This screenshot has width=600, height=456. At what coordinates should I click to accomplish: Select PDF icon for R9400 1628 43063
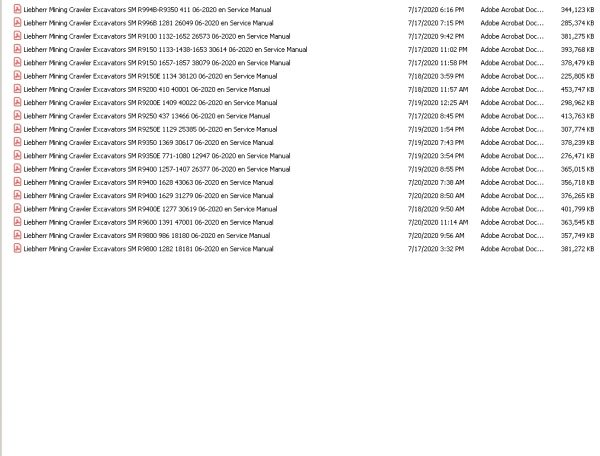point(17,182)
